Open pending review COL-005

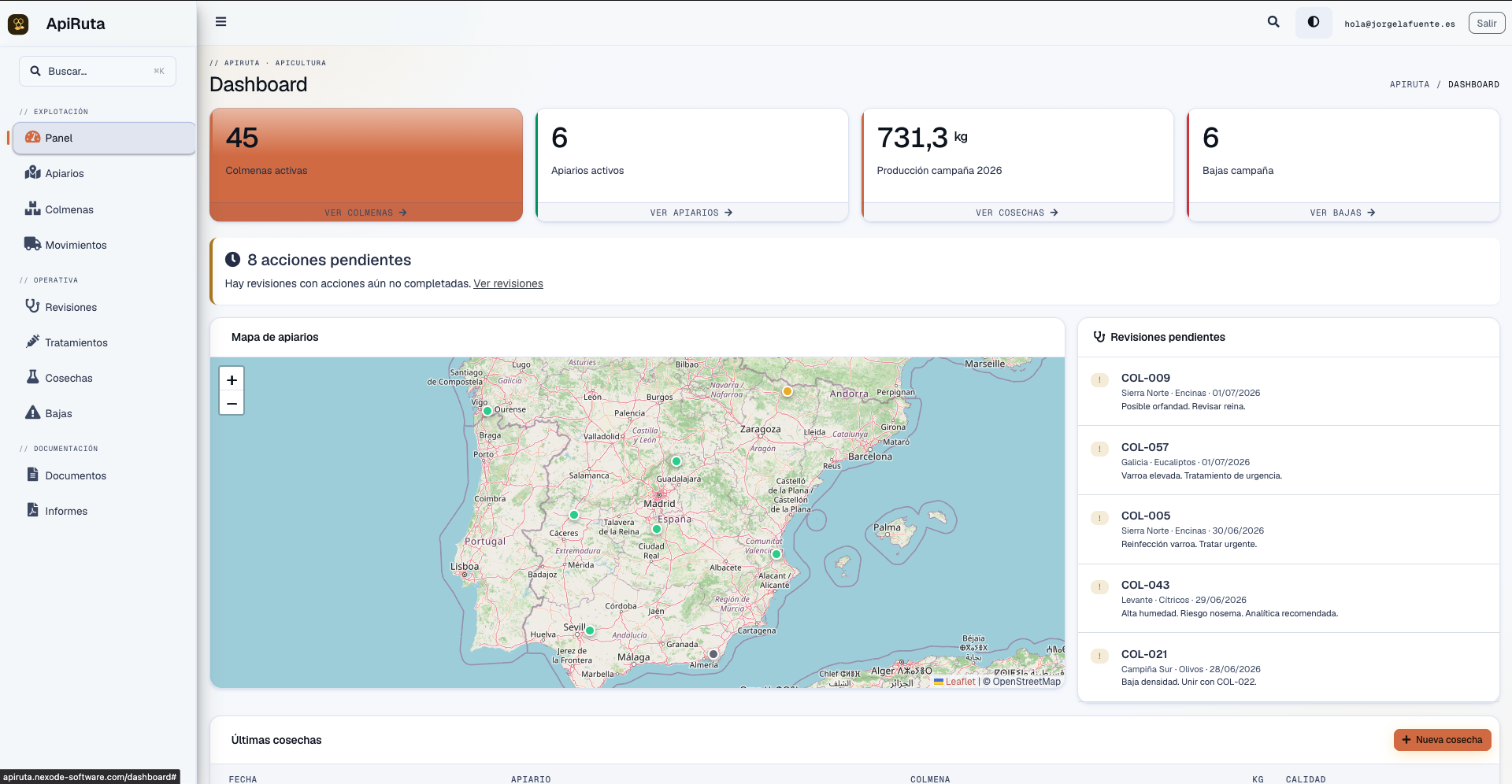[1288, 530]
